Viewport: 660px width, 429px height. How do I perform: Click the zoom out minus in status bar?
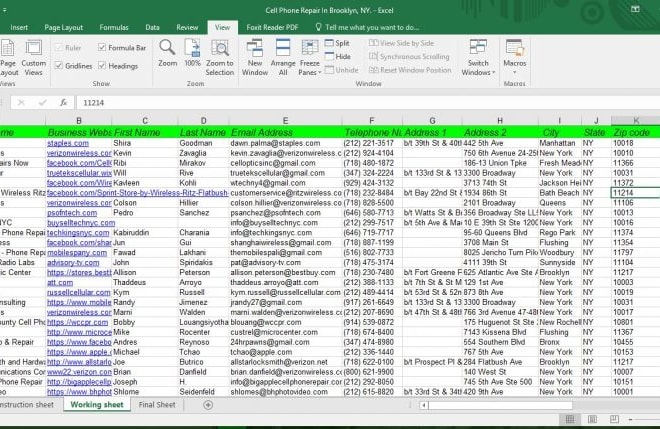click(x=631, y=419)
